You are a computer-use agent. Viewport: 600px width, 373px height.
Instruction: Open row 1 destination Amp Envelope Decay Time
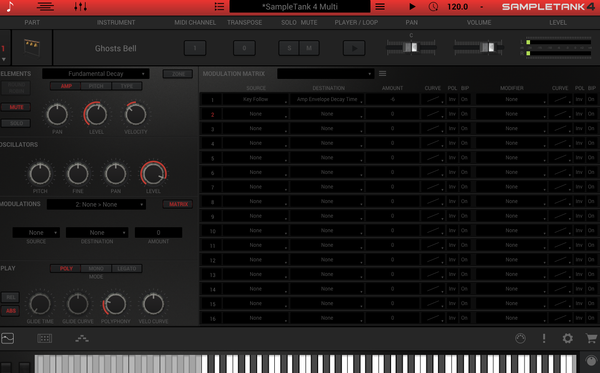point(327,99)
